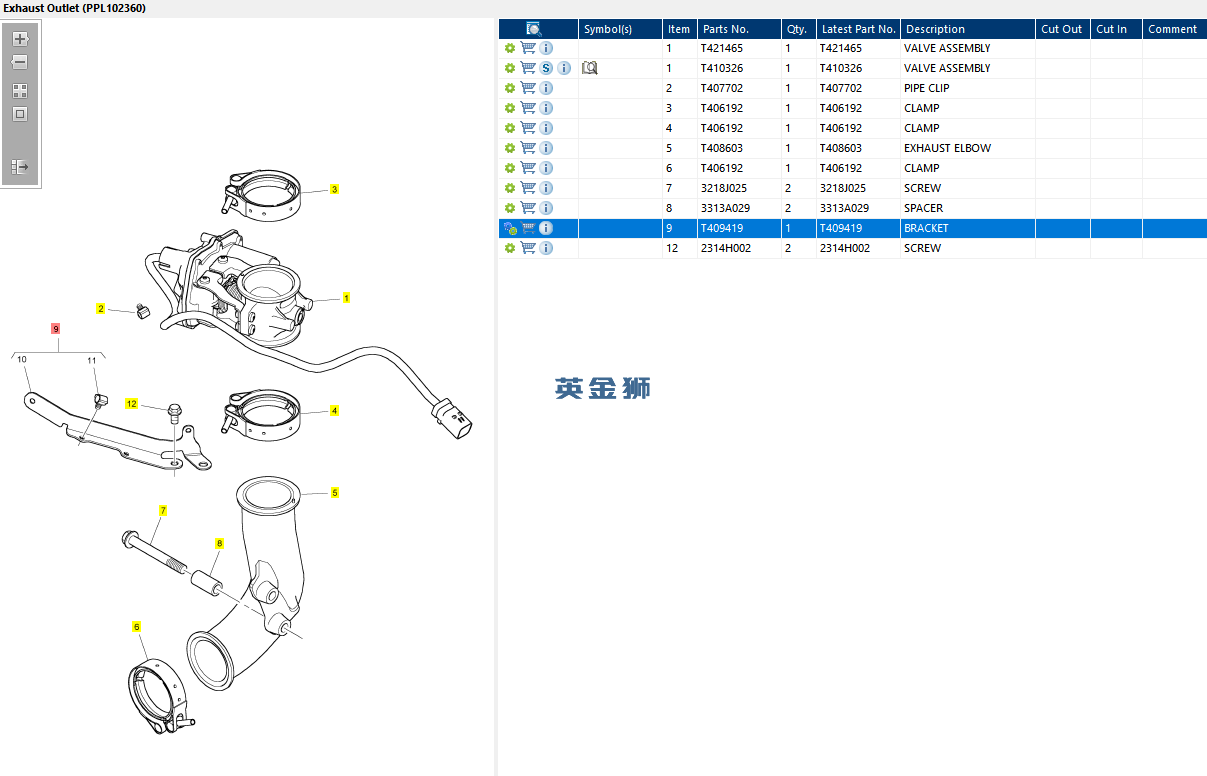Click the zoom in button on diagram toolbar

coord(20,39)
